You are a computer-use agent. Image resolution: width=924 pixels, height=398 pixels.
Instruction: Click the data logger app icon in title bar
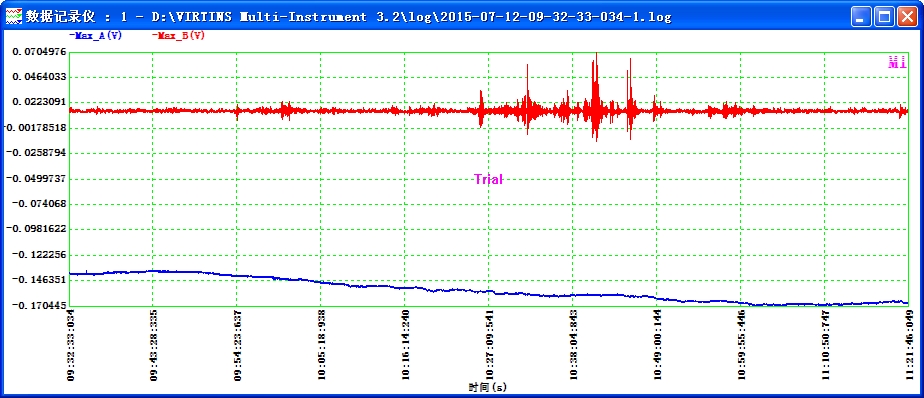point(13,17)
